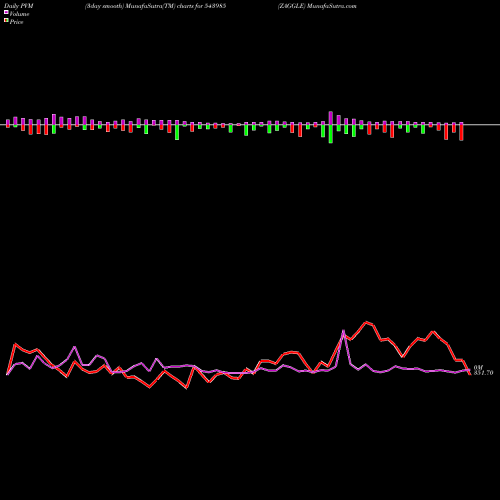Click the Price legend swatch
Screen dimensions: 500x500
coord(6,20)
